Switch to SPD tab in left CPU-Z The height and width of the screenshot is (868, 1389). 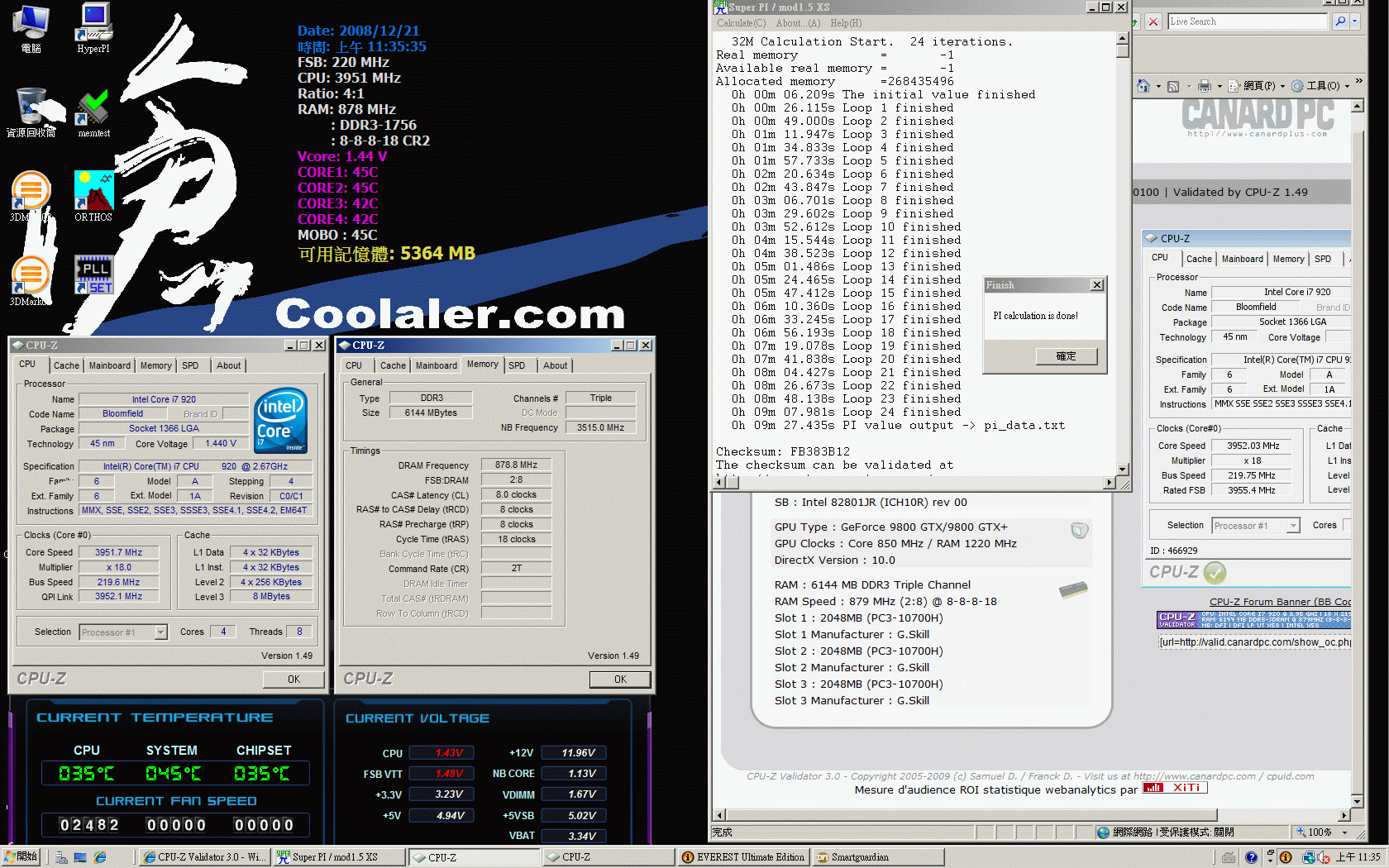[x=190, y=365]
